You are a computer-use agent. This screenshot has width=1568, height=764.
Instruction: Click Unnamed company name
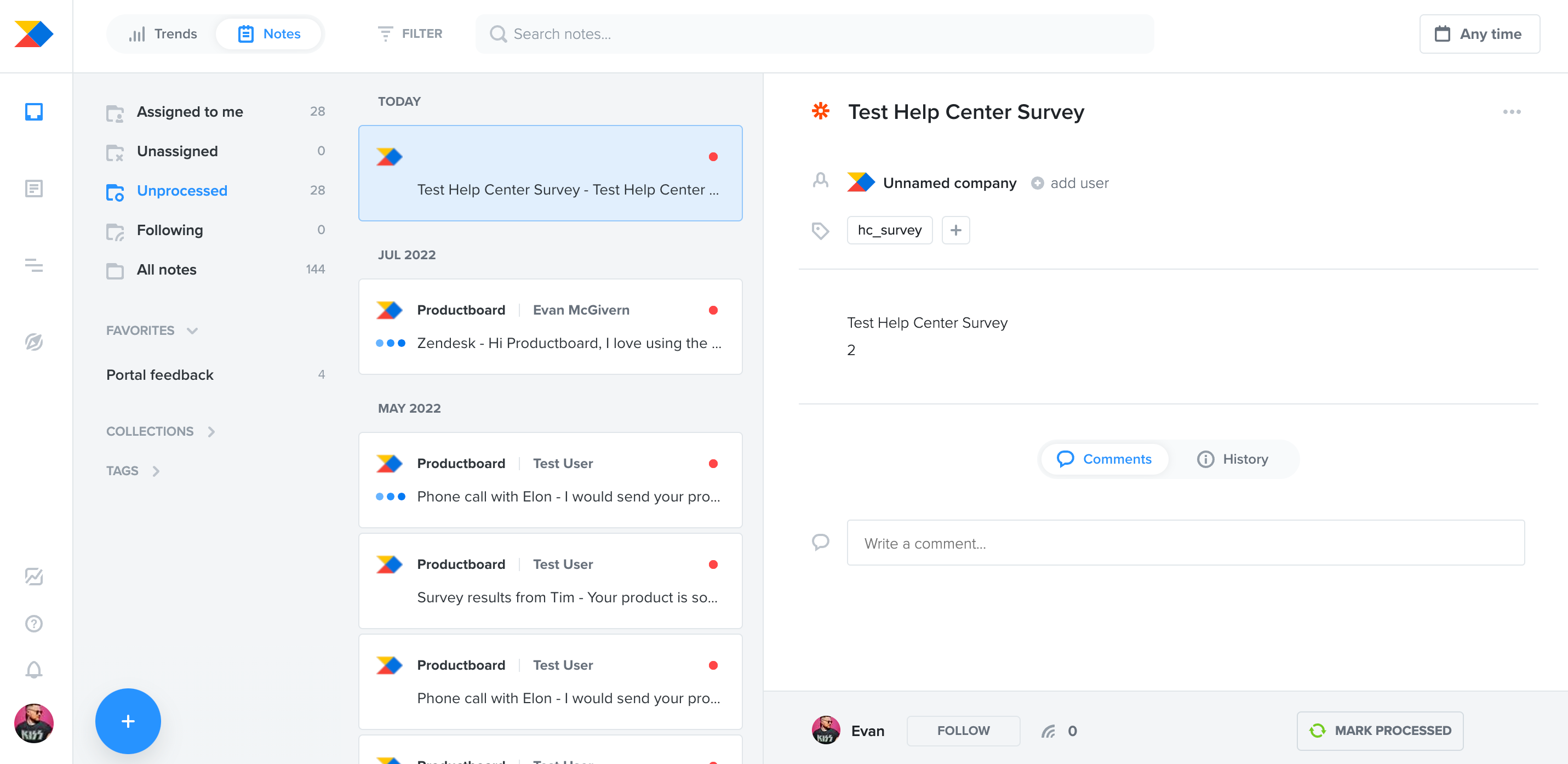949,183
